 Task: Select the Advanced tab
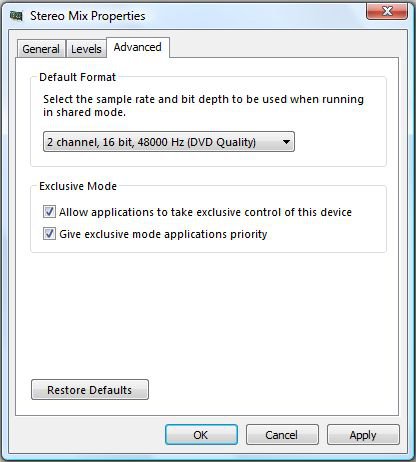point(138,47)
